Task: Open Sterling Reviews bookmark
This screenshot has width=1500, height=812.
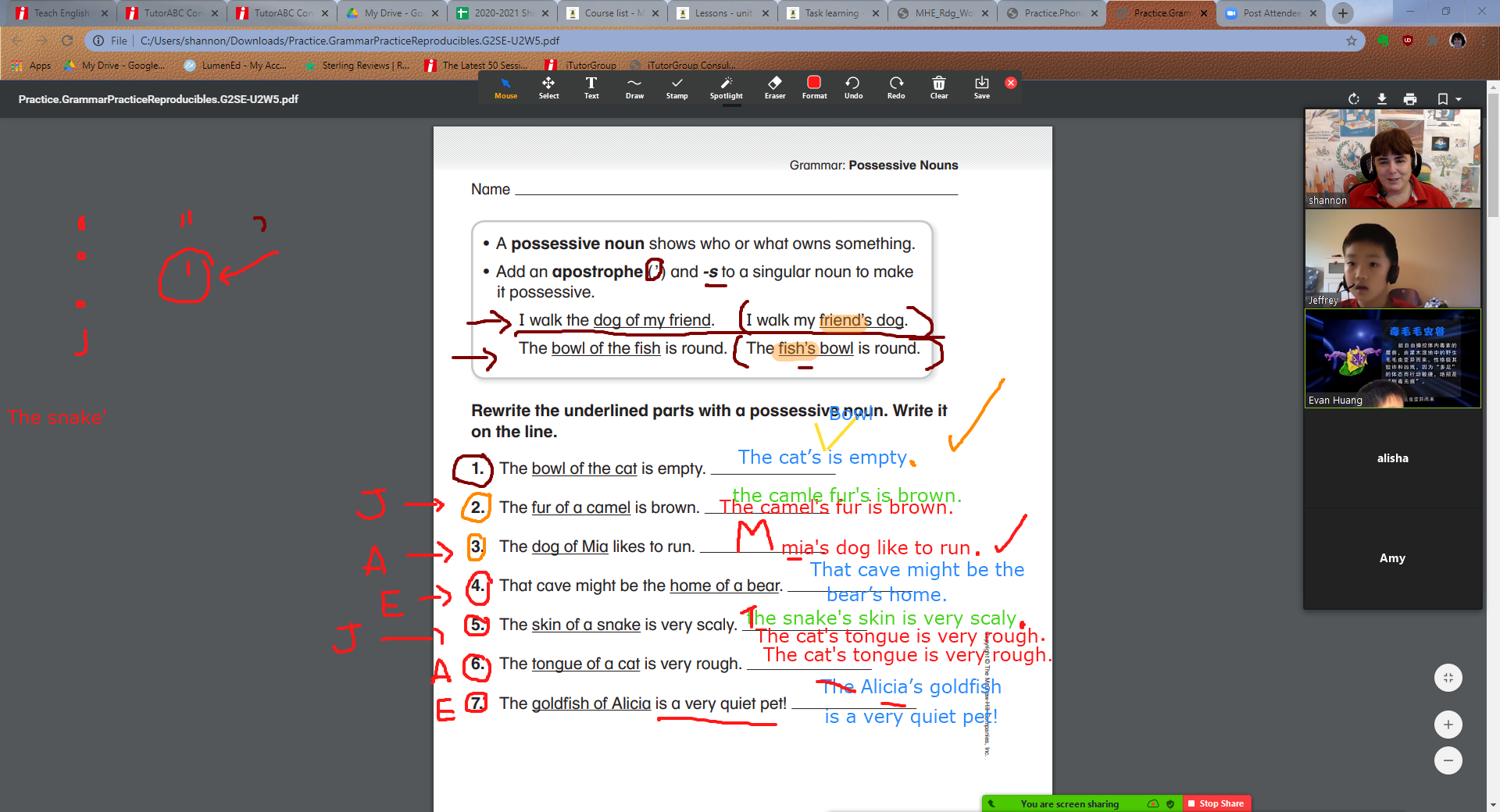Action: (x=357, y=66)
